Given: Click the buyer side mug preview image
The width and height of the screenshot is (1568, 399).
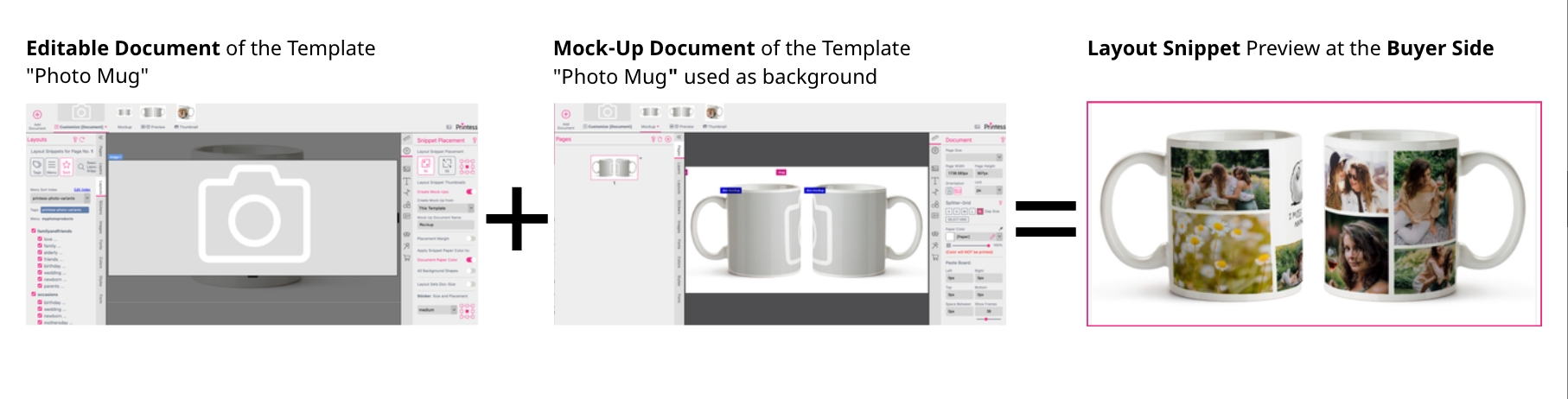Looking at the screenshot, I should [1314, 214].
